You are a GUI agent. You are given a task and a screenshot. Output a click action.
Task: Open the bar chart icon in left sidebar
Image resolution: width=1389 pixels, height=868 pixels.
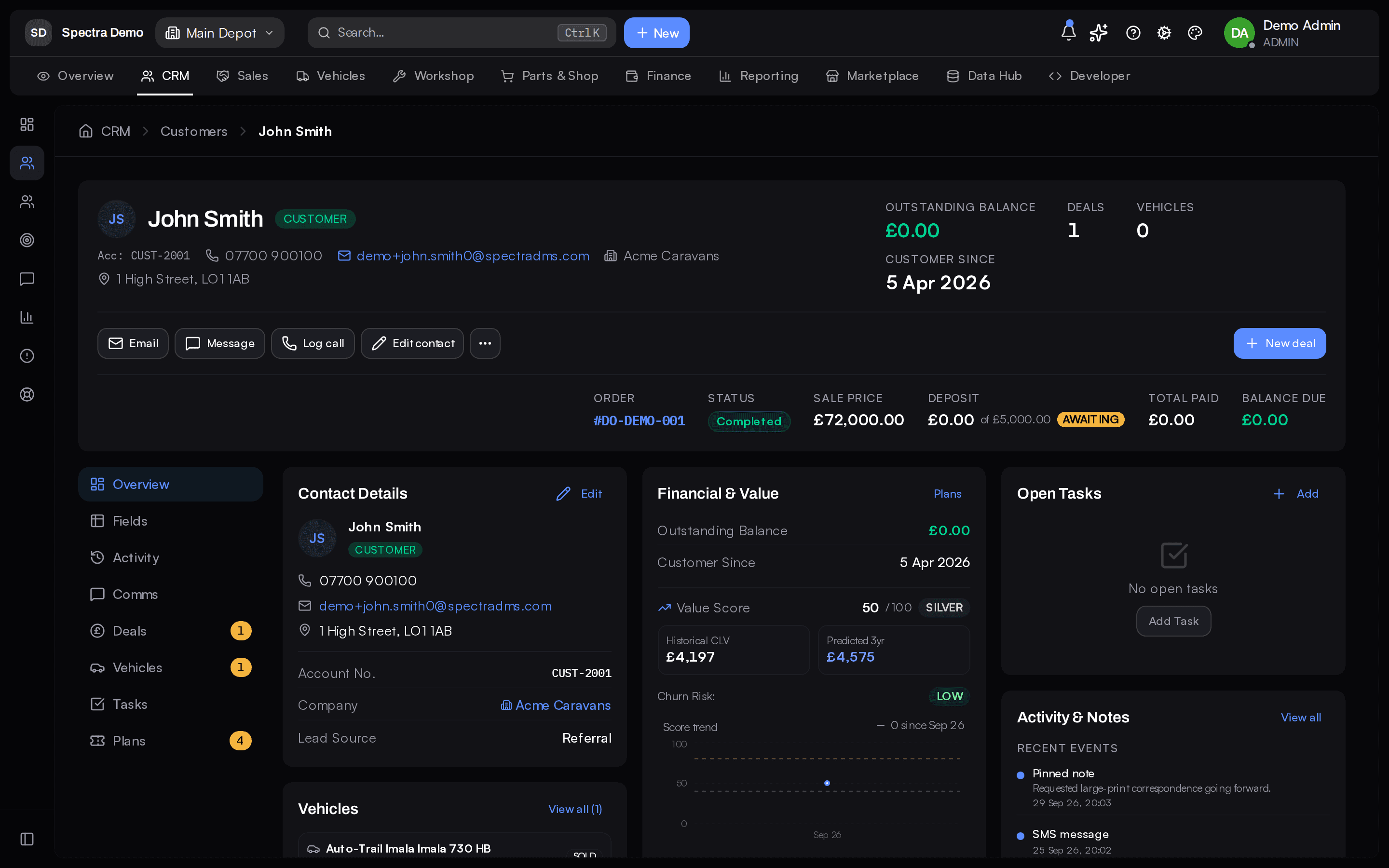point(27,317)
